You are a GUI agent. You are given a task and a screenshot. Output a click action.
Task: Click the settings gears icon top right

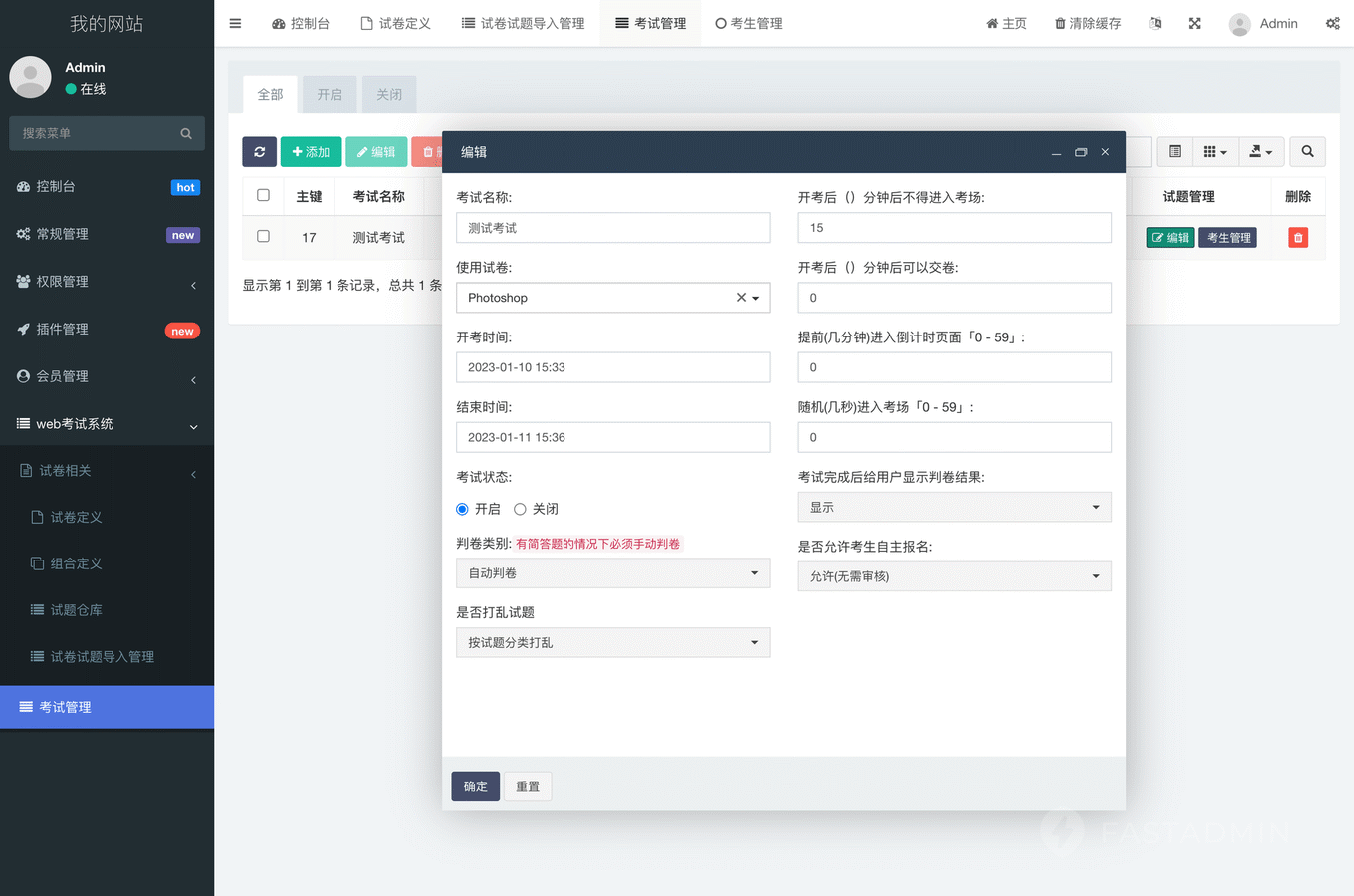pos(1332,23)
